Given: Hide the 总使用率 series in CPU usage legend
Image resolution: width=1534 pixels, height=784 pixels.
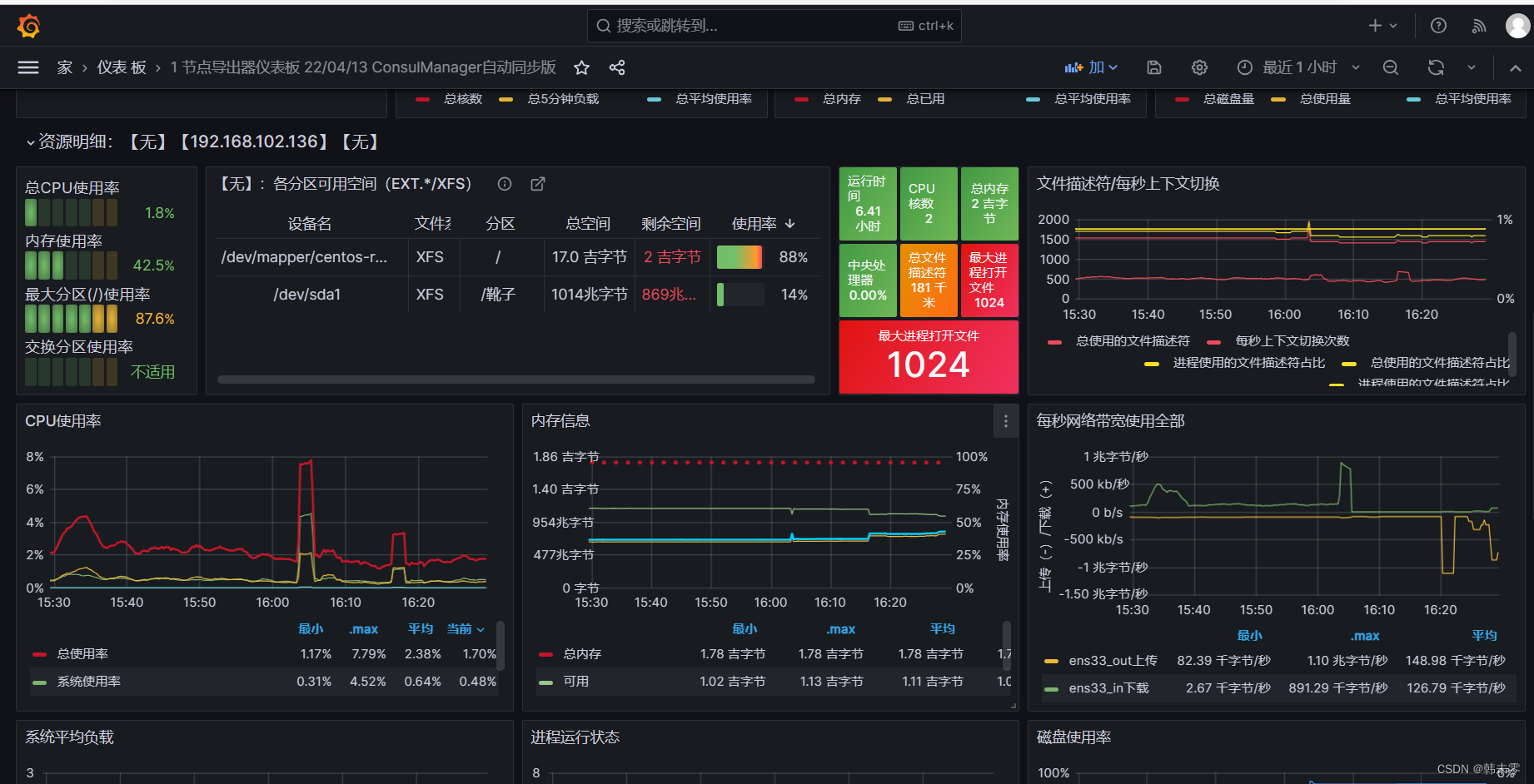Looking at the screenshot, I should [83, 653].
